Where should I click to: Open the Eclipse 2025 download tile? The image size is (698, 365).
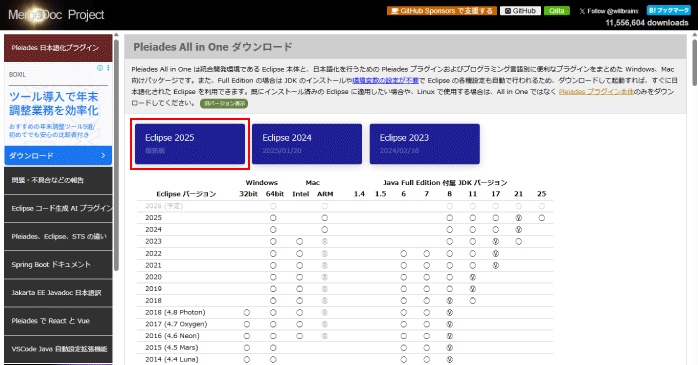(190, 144)
